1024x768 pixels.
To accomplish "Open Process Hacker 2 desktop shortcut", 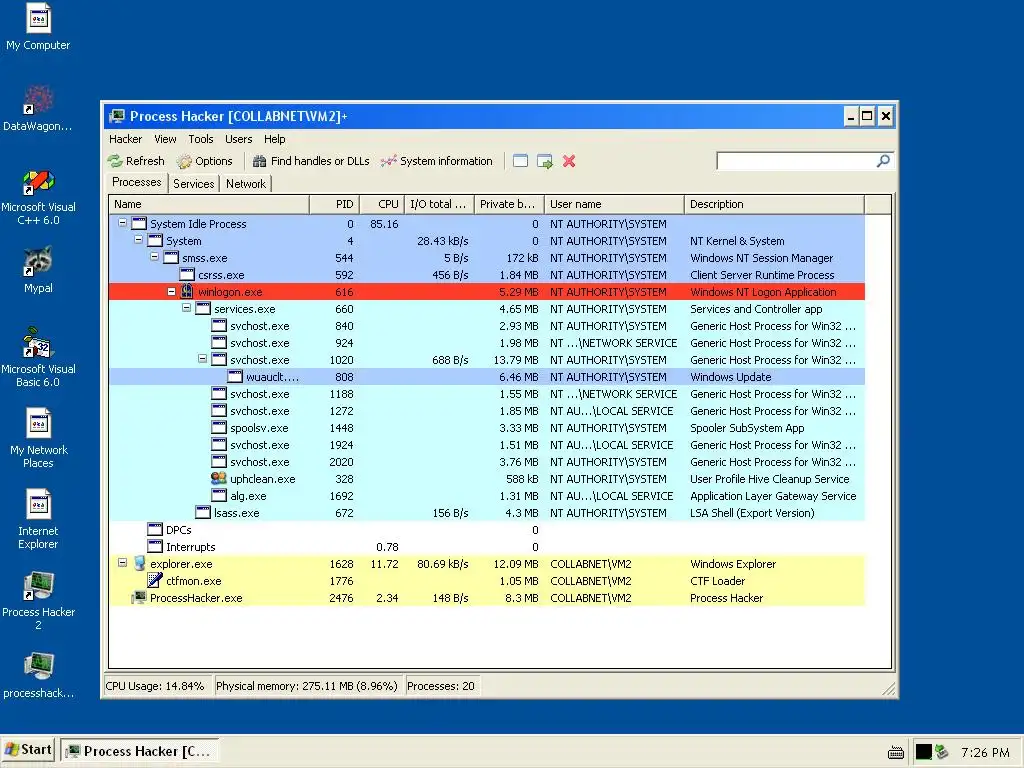I will 38,601.
